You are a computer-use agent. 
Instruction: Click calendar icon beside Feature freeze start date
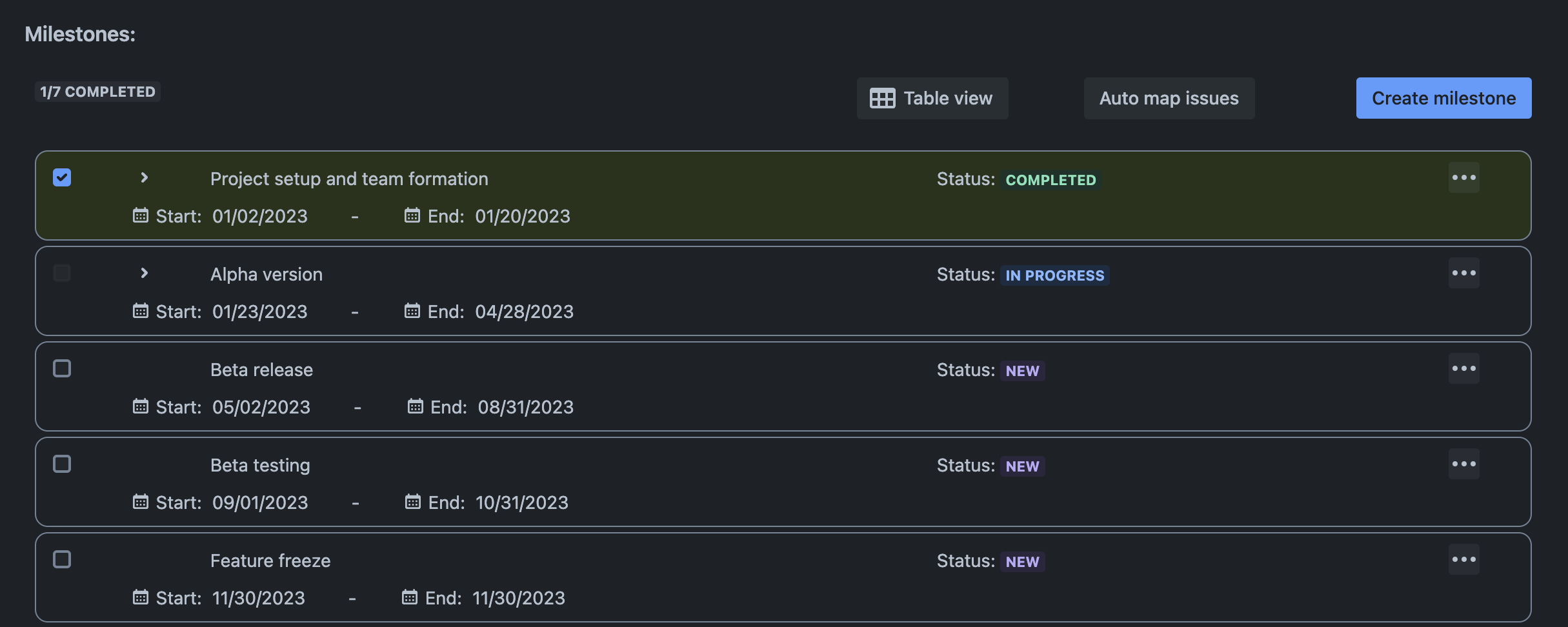[x=140, y=597]
